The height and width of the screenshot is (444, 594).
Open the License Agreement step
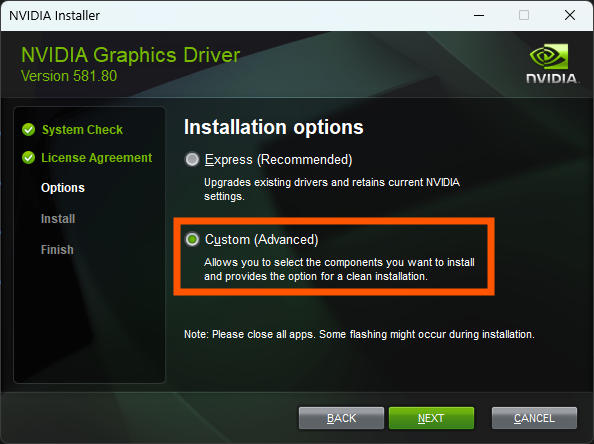pyautogui.click(x=97, y=158)
